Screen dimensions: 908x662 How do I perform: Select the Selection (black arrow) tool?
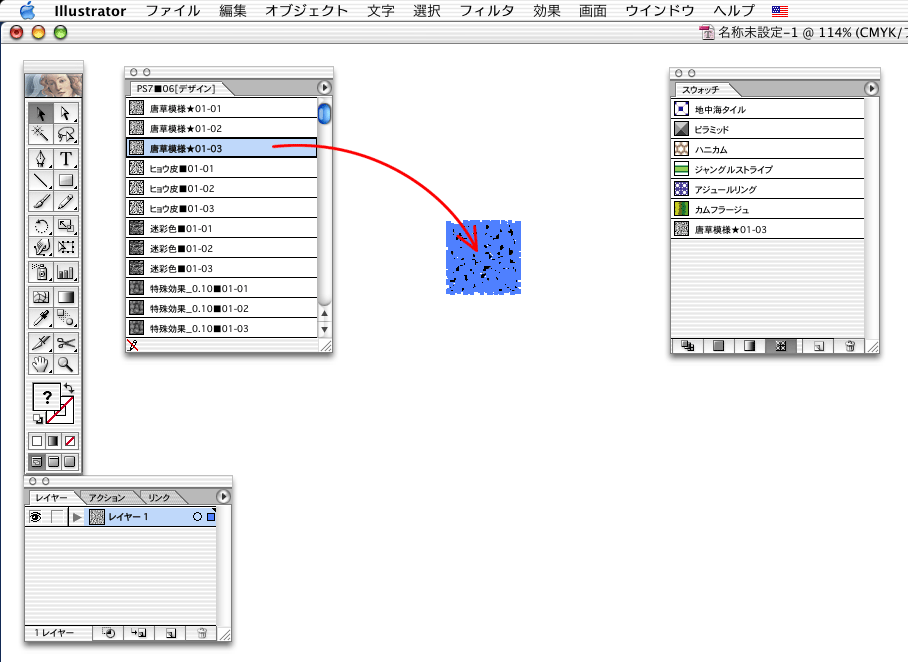point(41,113)
